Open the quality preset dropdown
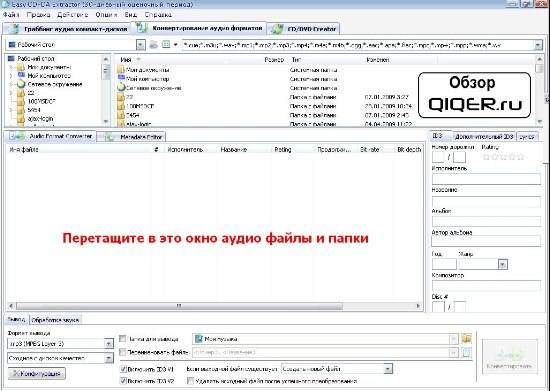 [x=109, y=358]
